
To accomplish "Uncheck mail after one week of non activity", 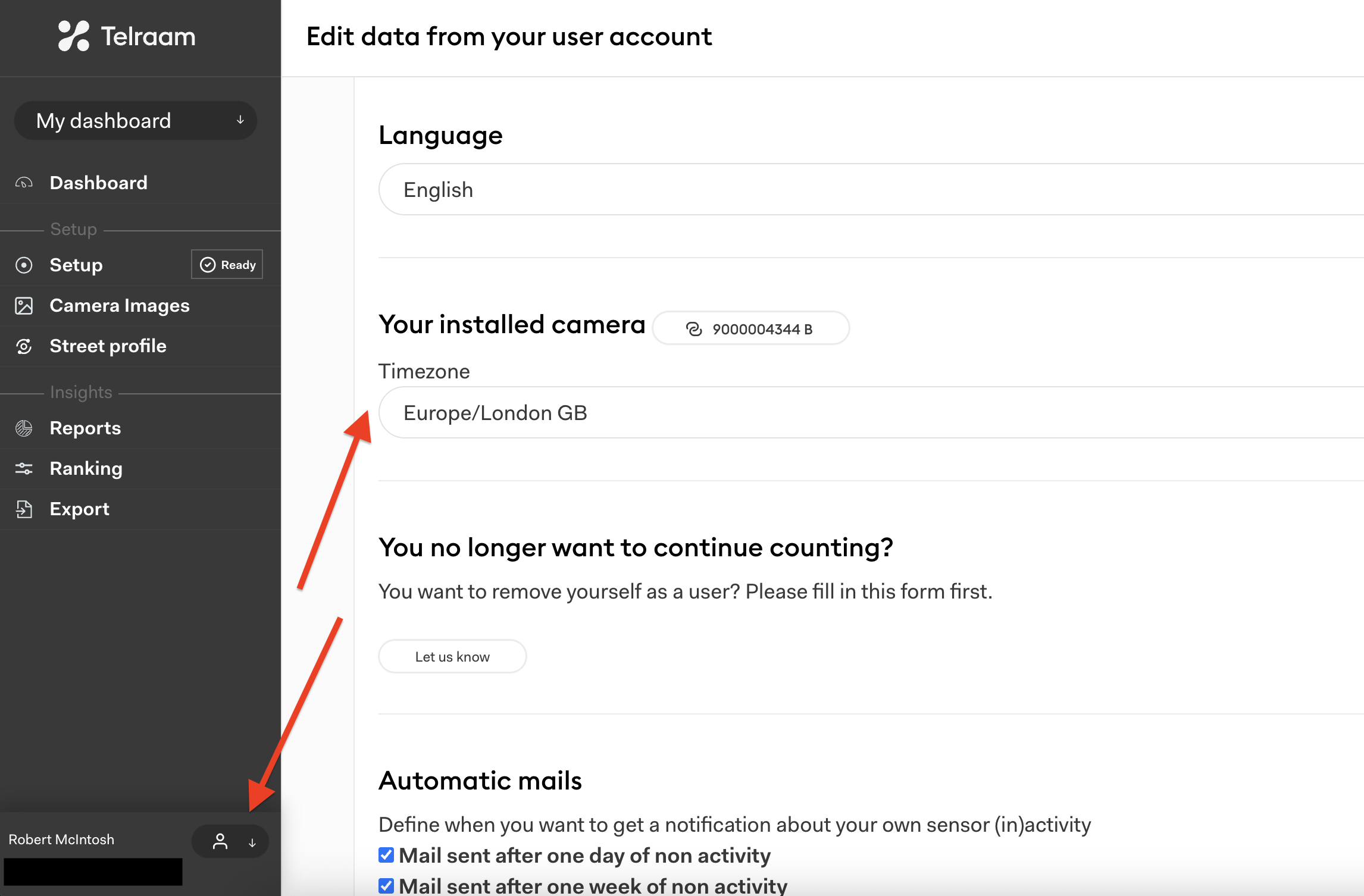I will (386, 885).
